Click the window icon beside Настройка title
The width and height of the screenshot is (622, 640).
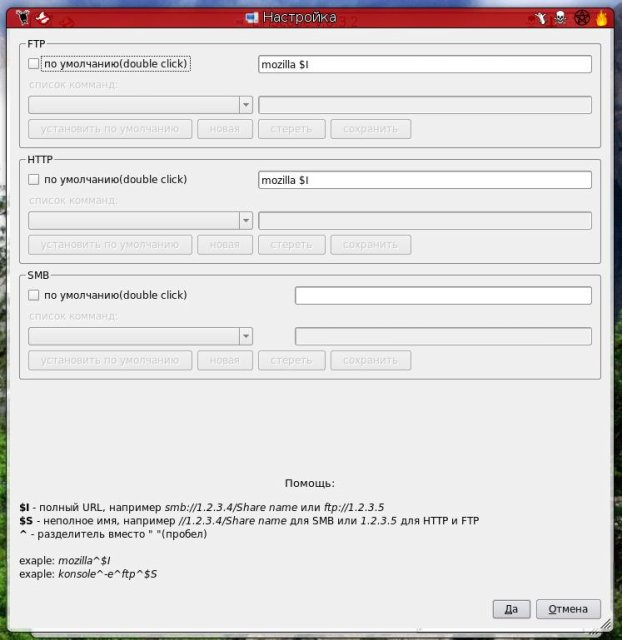pyautogui.click(x=252, y=18)
